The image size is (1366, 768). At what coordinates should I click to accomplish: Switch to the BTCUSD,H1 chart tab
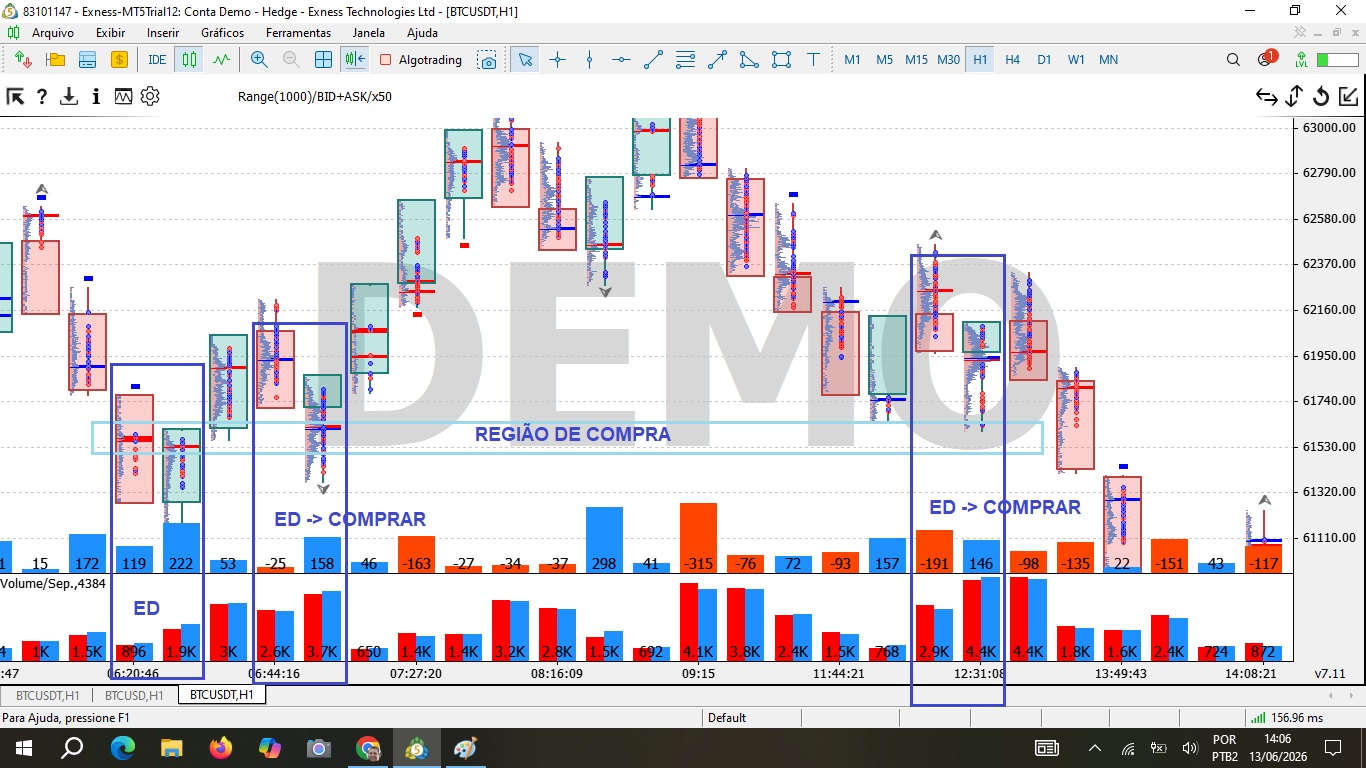(133, 695)
